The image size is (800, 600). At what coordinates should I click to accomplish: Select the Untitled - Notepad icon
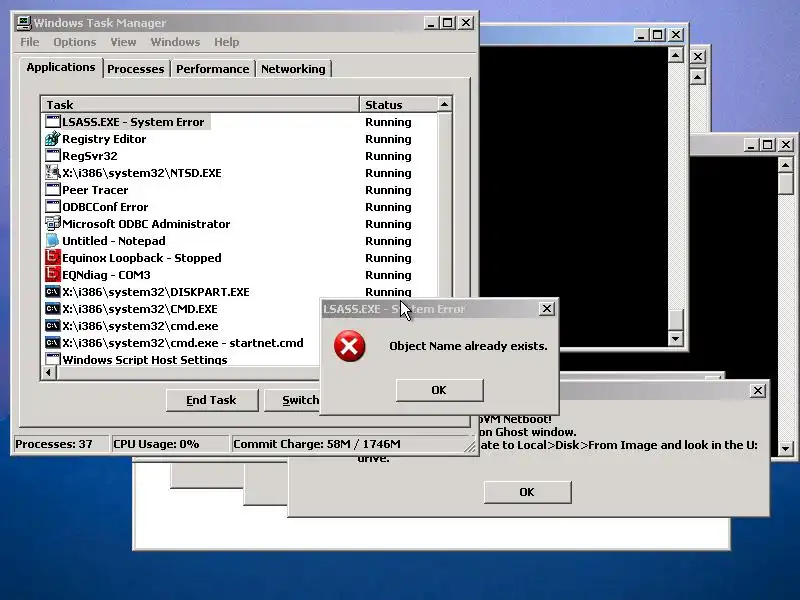point(53,240)
